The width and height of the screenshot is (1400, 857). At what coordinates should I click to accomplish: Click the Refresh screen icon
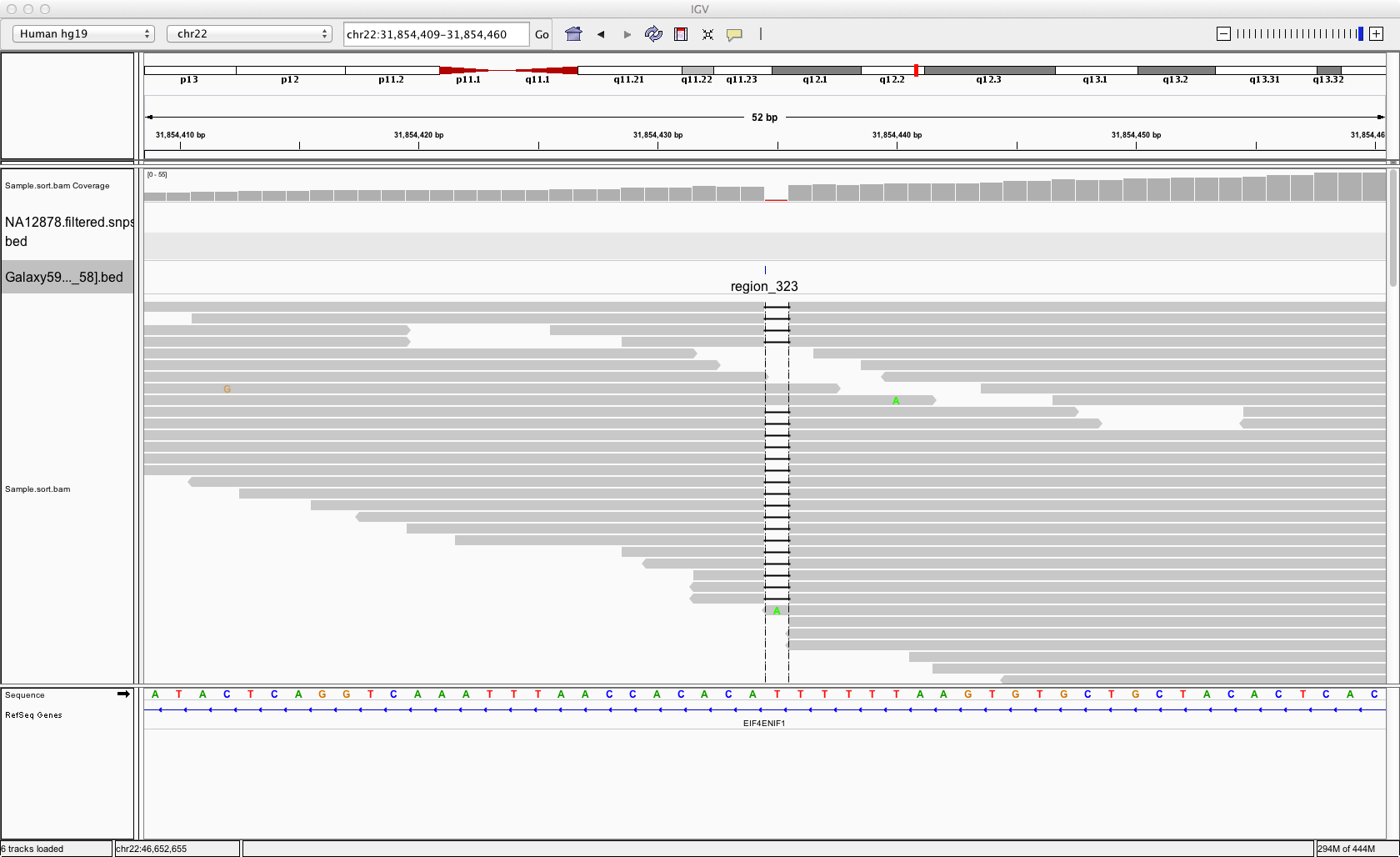click(653, 34)
